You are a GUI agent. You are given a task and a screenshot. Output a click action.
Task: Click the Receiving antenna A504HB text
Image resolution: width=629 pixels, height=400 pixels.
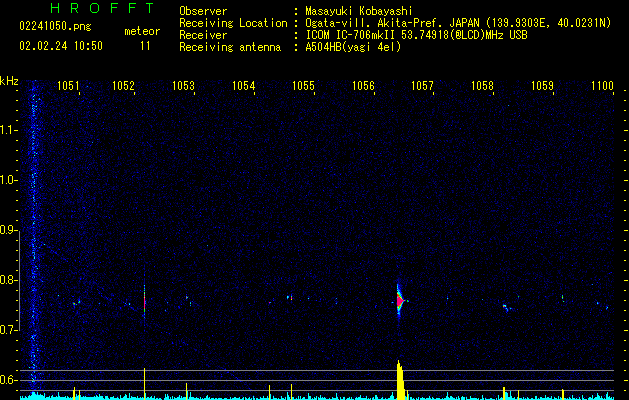tap(353, 47)
